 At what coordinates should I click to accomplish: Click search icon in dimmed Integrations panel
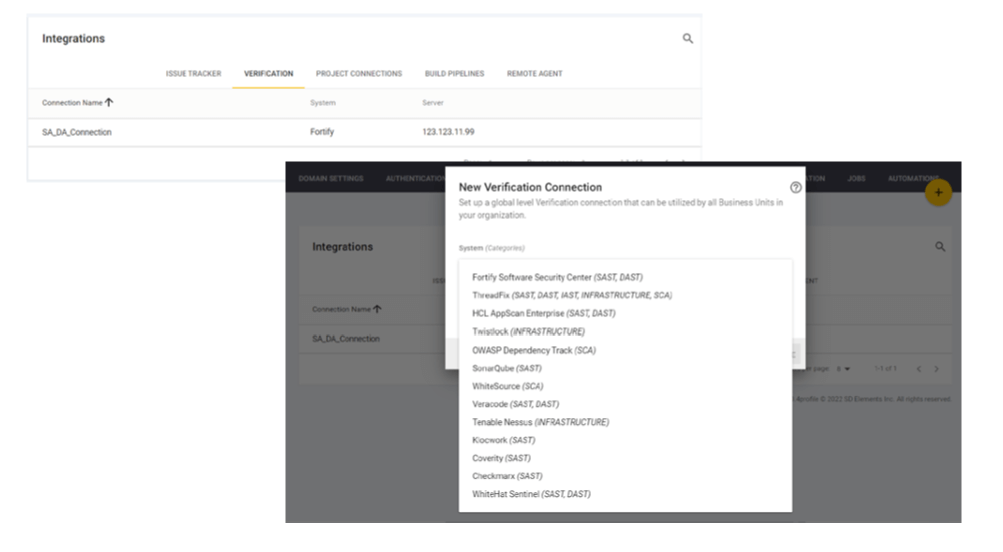click(940, 246)
